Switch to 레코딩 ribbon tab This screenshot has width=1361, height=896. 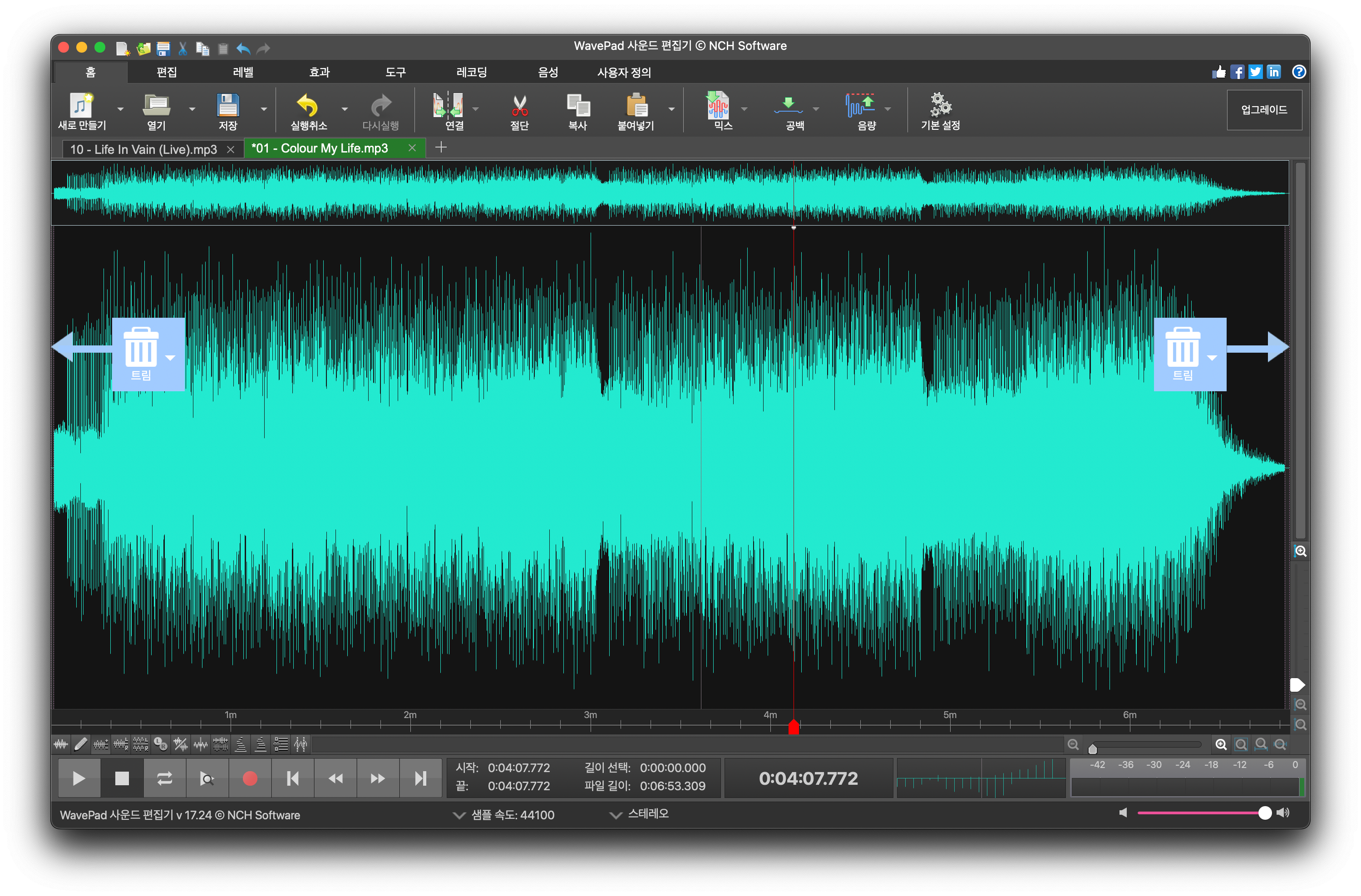tap(472, 72)
